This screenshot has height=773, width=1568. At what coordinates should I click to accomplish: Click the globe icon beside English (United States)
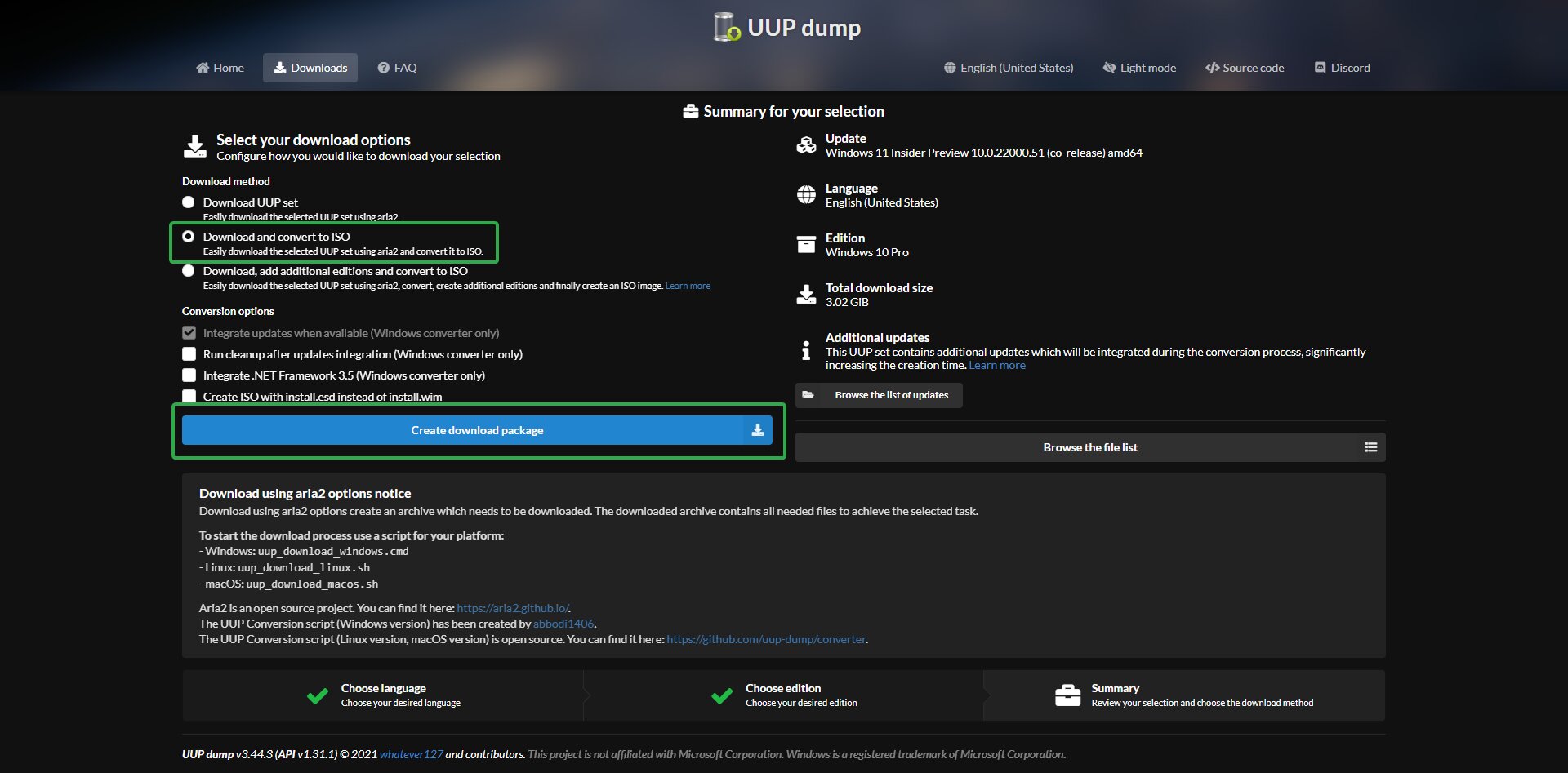pos(950,68)
